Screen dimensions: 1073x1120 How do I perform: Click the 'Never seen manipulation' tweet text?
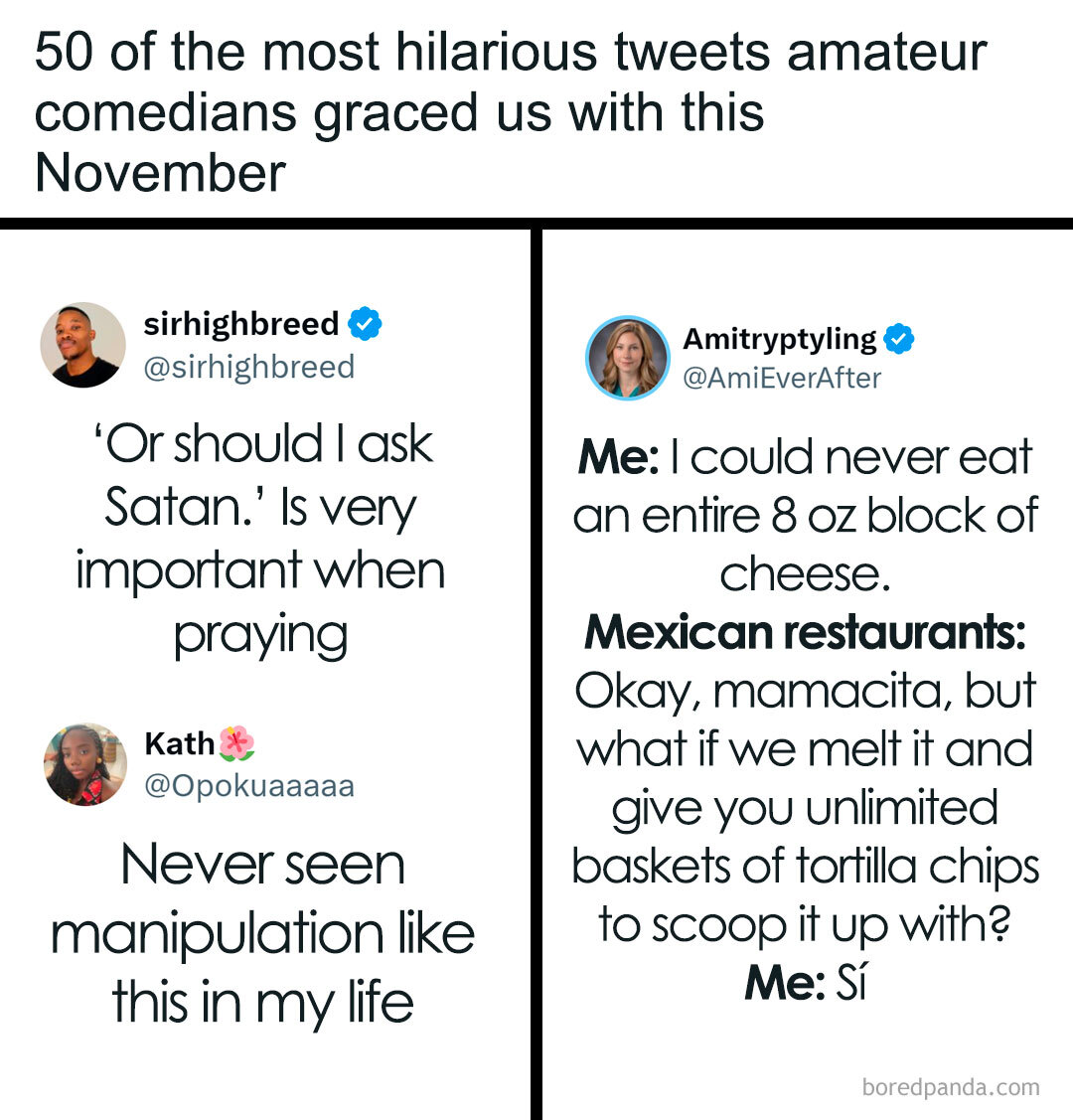262,932
